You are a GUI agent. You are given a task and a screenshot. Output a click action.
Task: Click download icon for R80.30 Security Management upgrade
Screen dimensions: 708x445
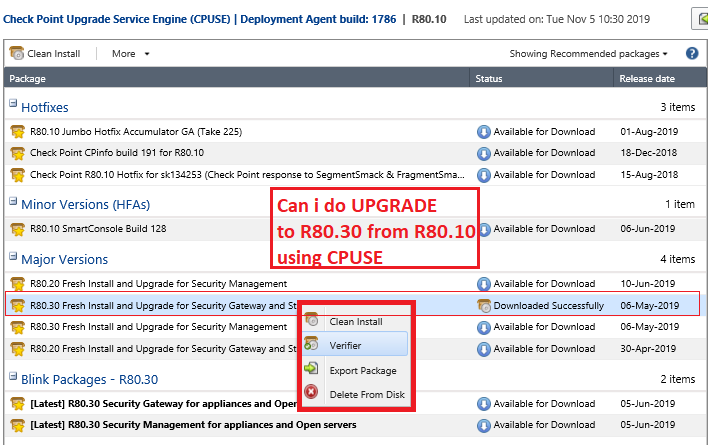[x=484, y=327]
